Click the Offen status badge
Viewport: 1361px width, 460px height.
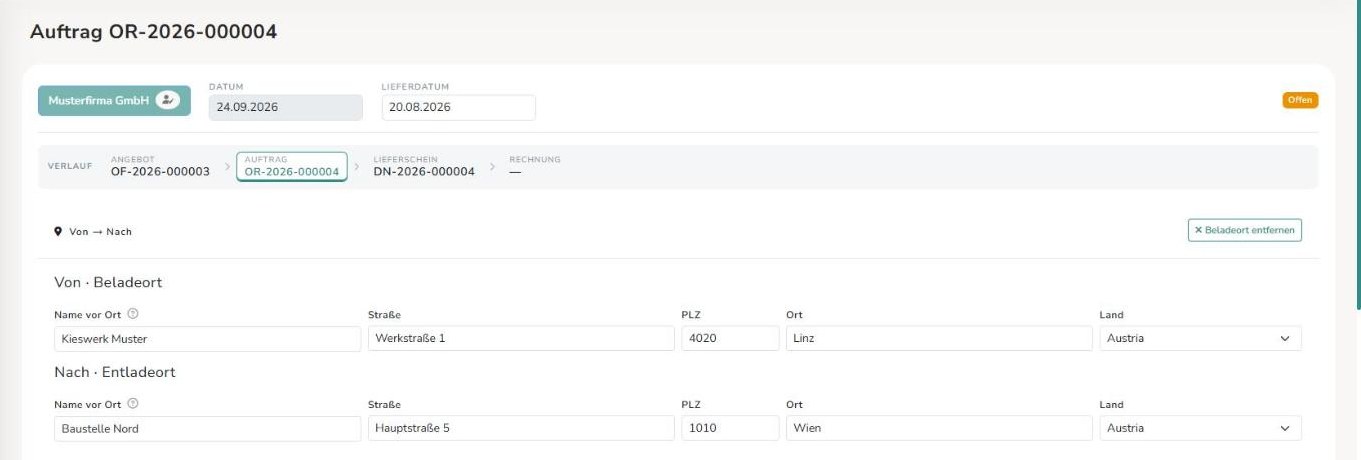pyautogui.click(x=1300, y=100)
